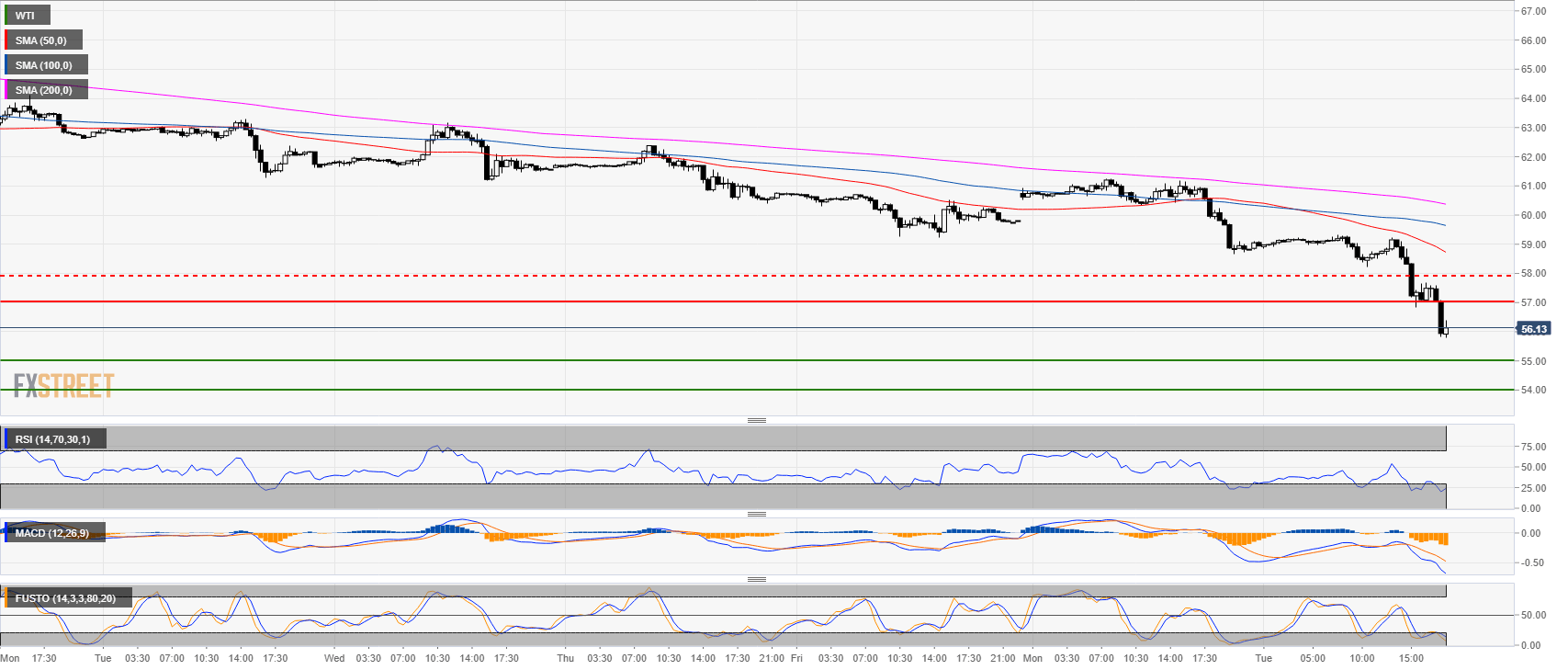Click the 60.00 label on the price axis
The image size is (1568, 670).
tap(1533, 216)
